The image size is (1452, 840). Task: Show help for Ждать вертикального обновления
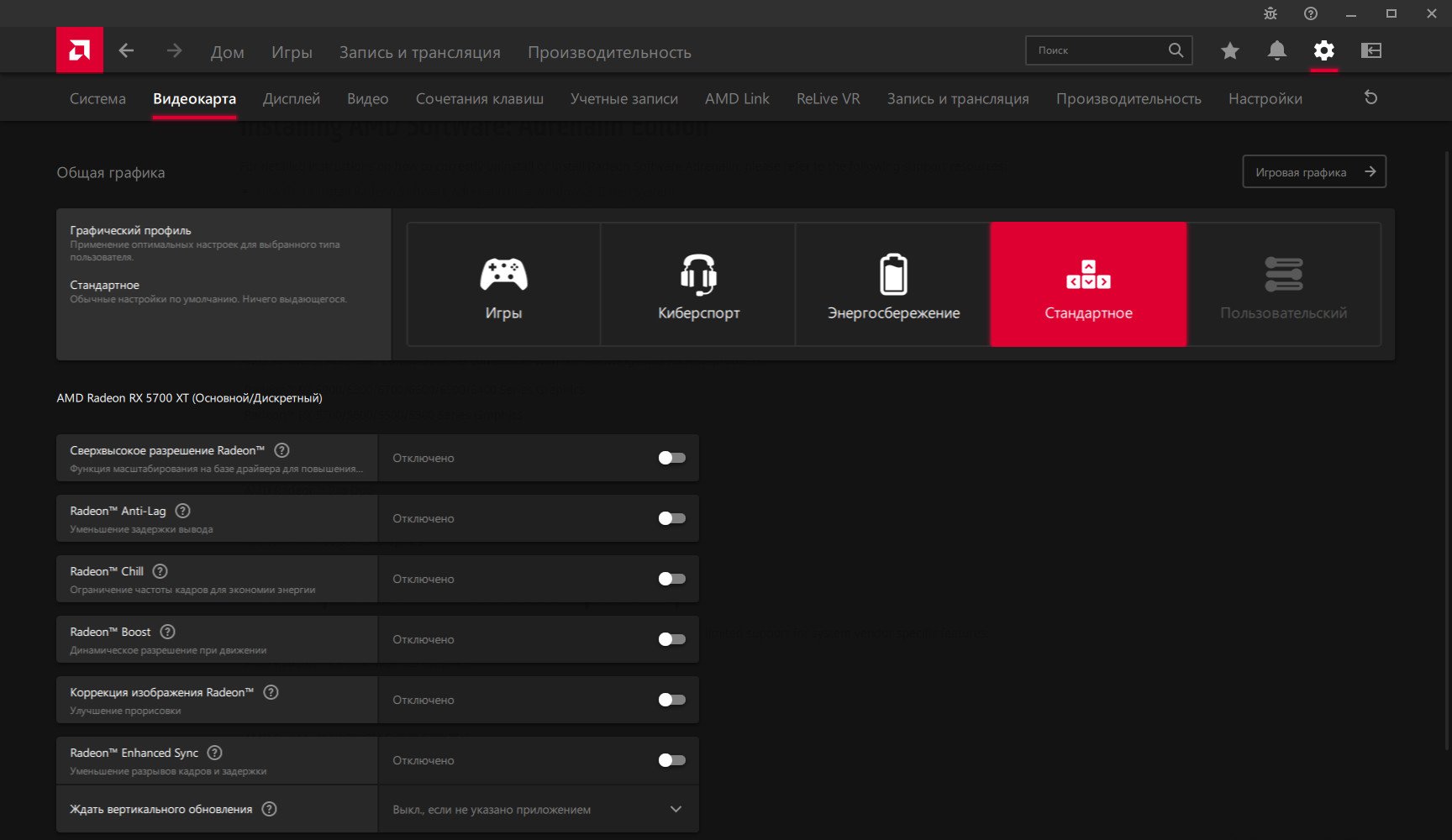pos(269,809)
